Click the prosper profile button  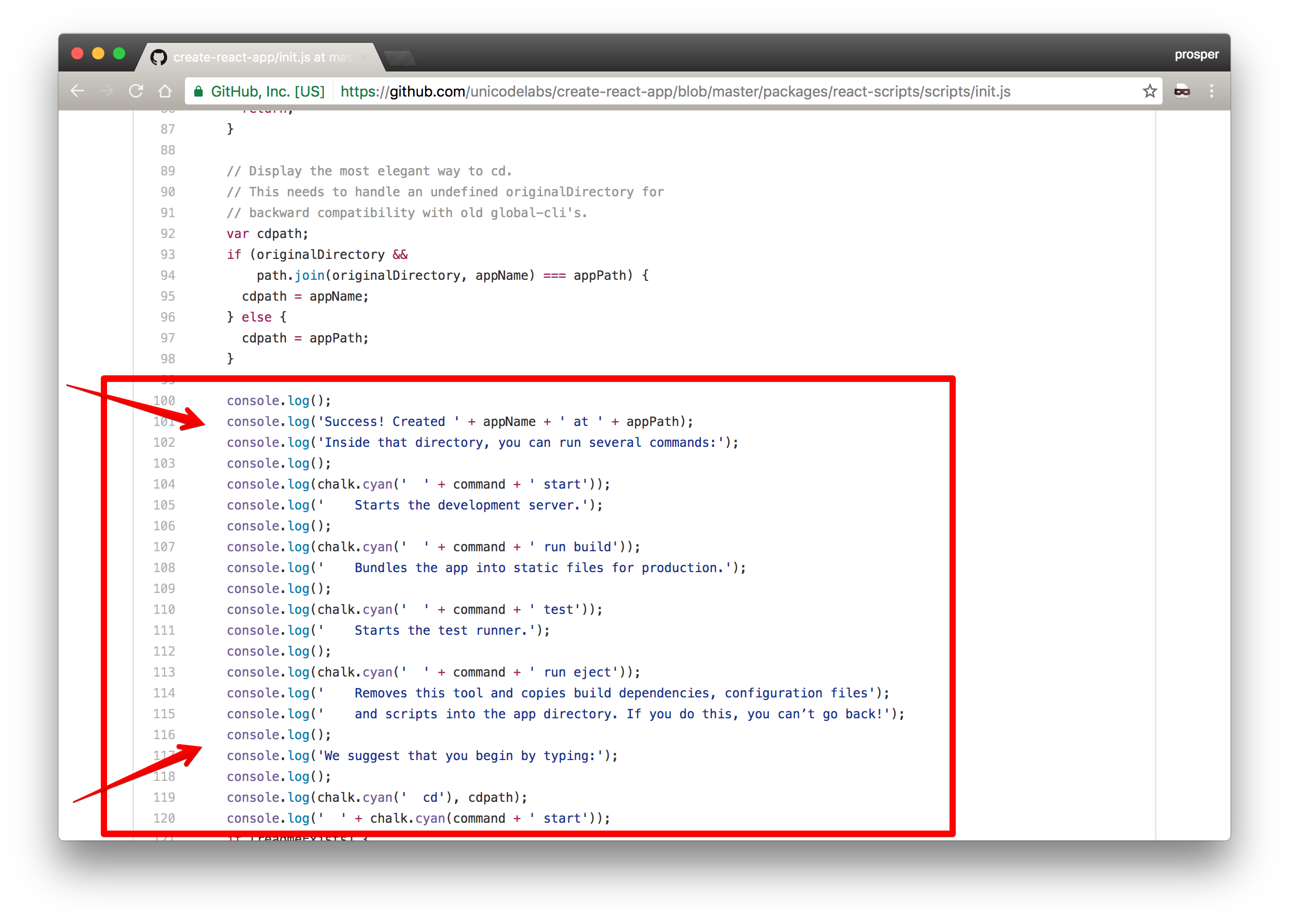pos(1196,54)
